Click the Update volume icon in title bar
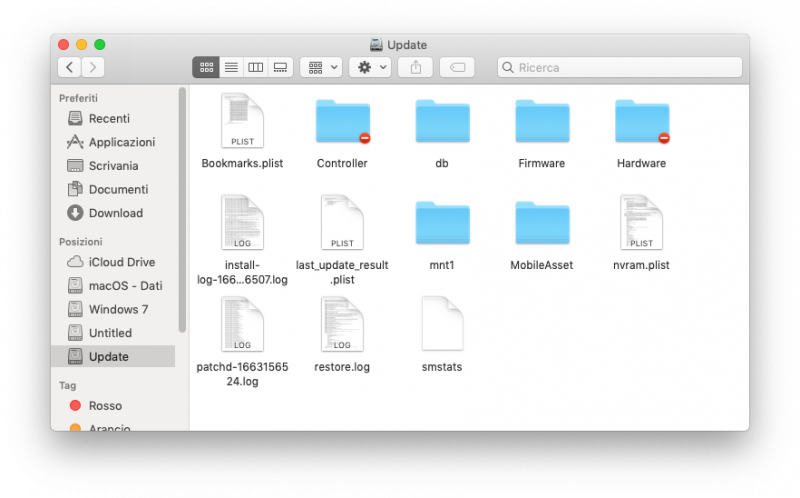 coord(376,45)
